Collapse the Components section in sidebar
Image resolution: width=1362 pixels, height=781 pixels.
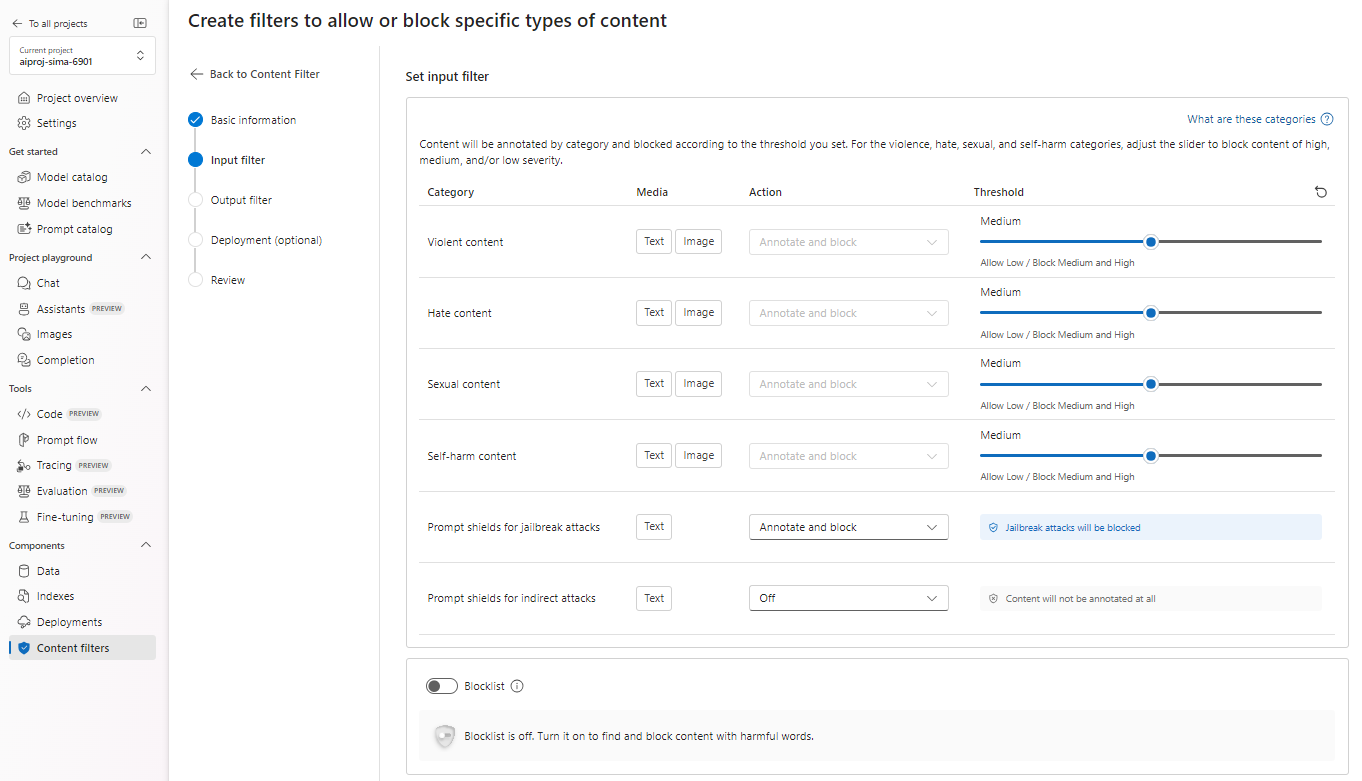coord(146,546)
